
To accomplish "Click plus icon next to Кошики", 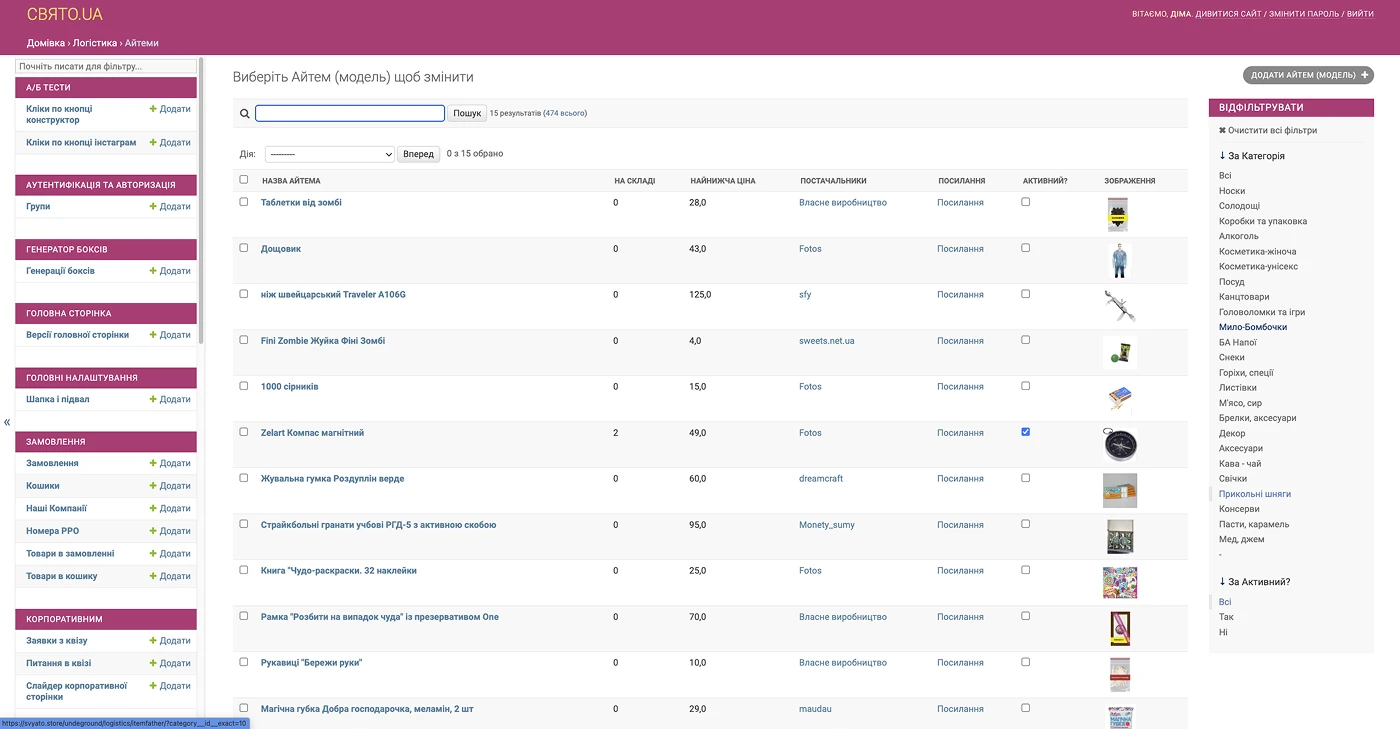I will click(x=153, y=486).
